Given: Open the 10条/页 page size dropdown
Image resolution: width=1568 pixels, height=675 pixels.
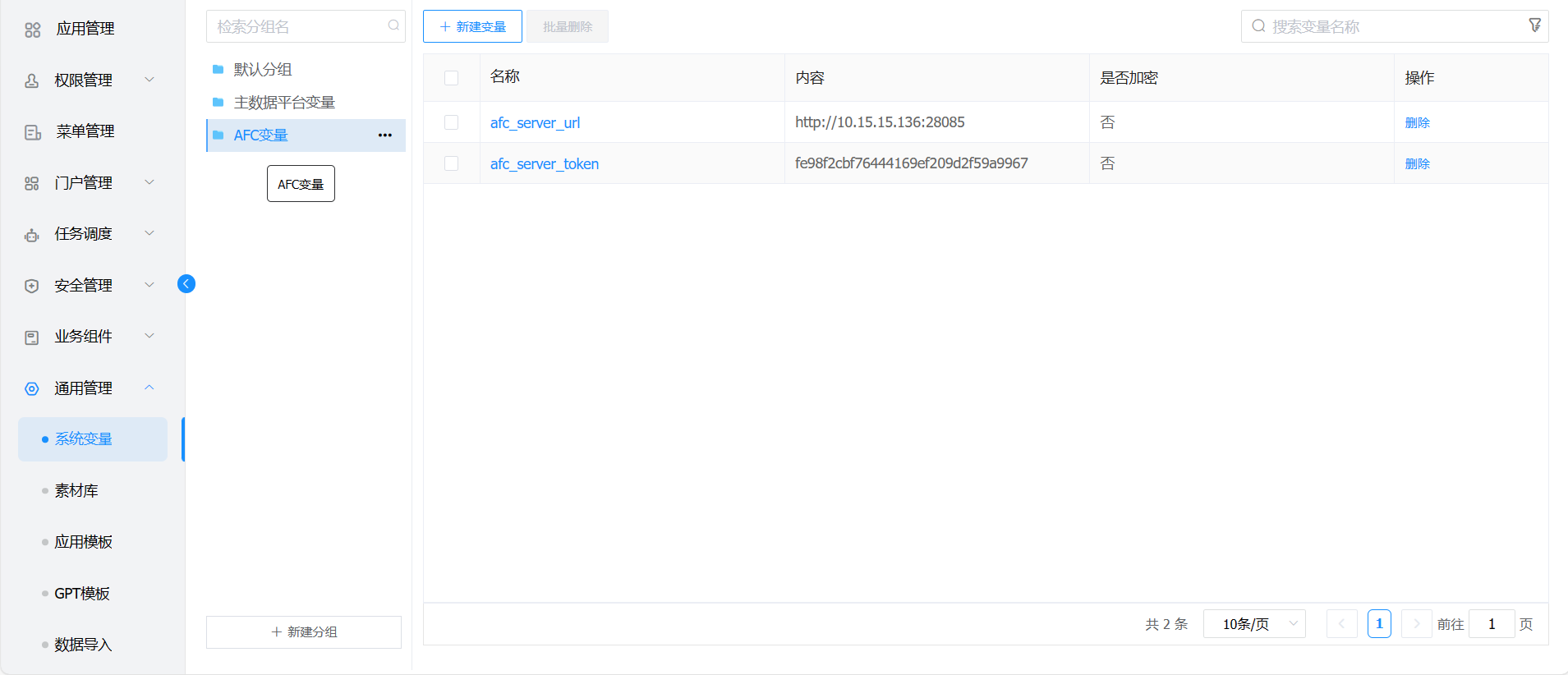Looking at the screenshot, I should (1254, 624).
